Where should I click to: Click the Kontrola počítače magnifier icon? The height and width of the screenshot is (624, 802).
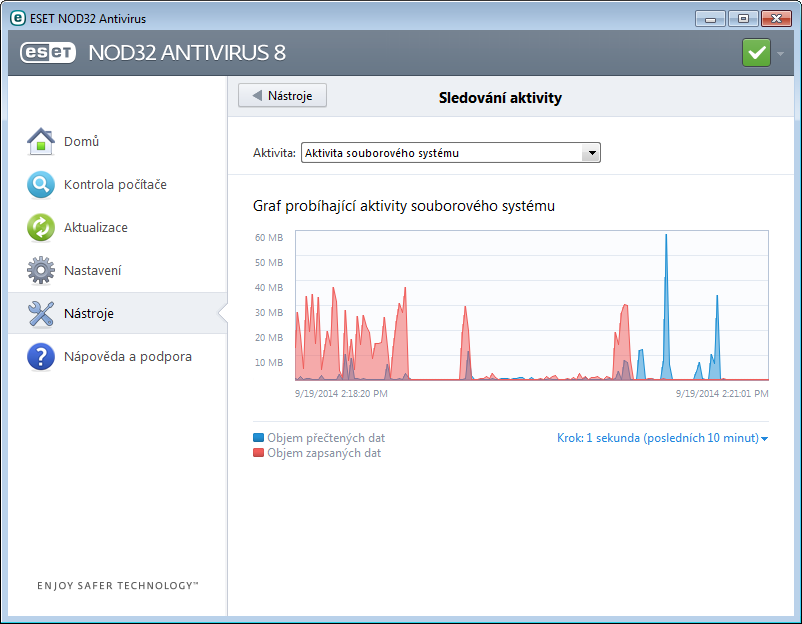pos(41,185)
